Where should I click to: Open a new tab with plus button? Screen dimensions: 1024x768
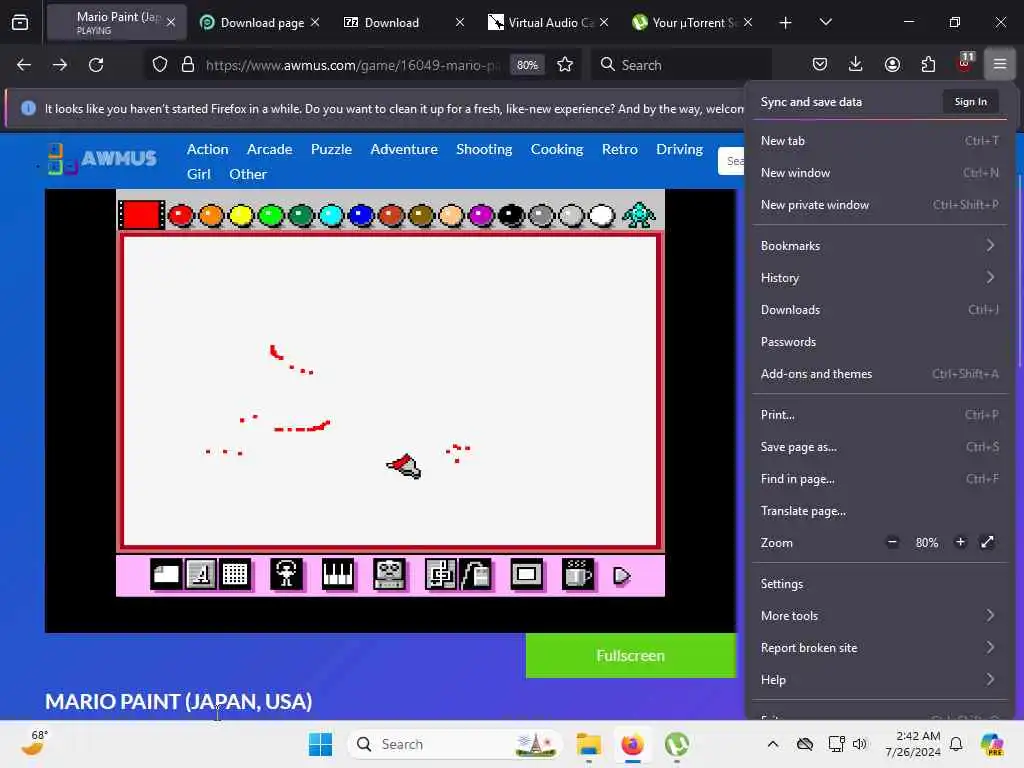(785, 22)
